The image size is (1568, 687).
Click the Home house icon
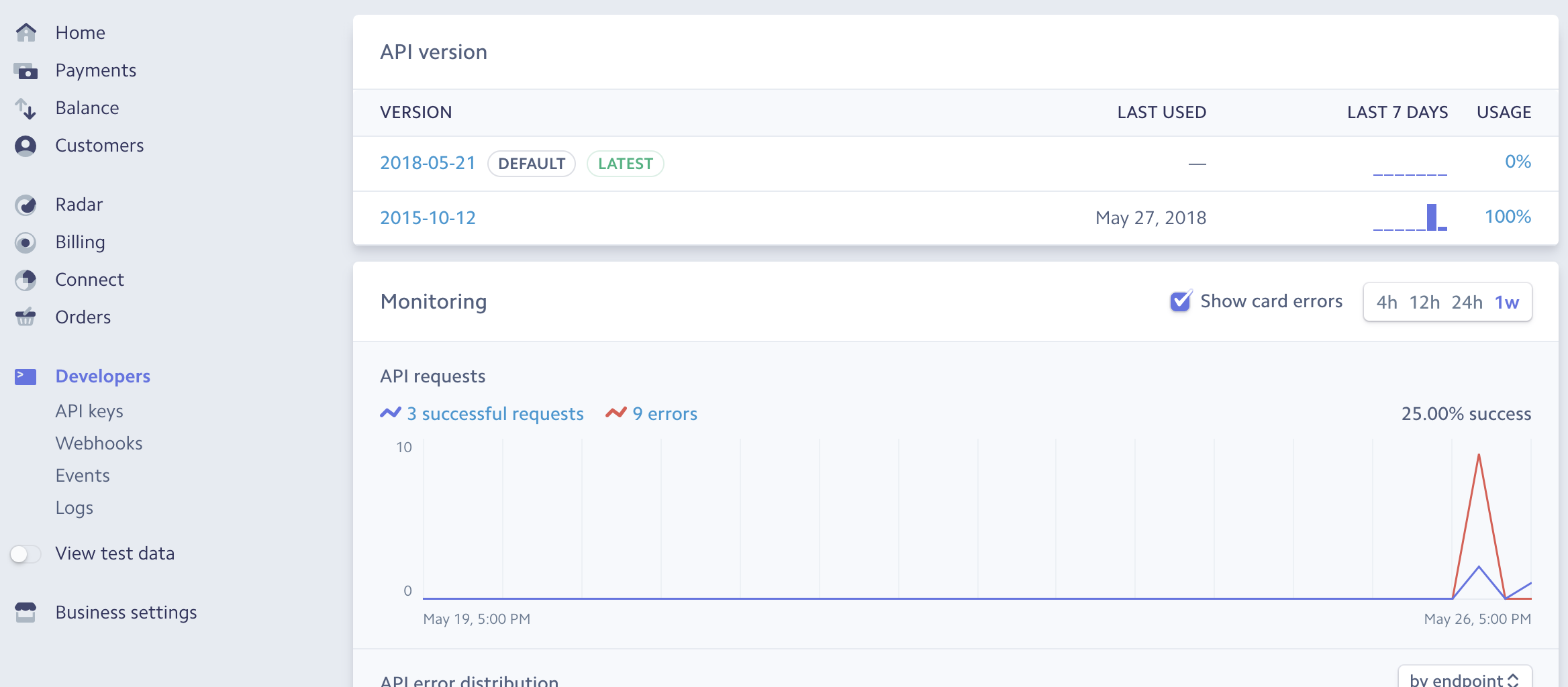(26, 32)
